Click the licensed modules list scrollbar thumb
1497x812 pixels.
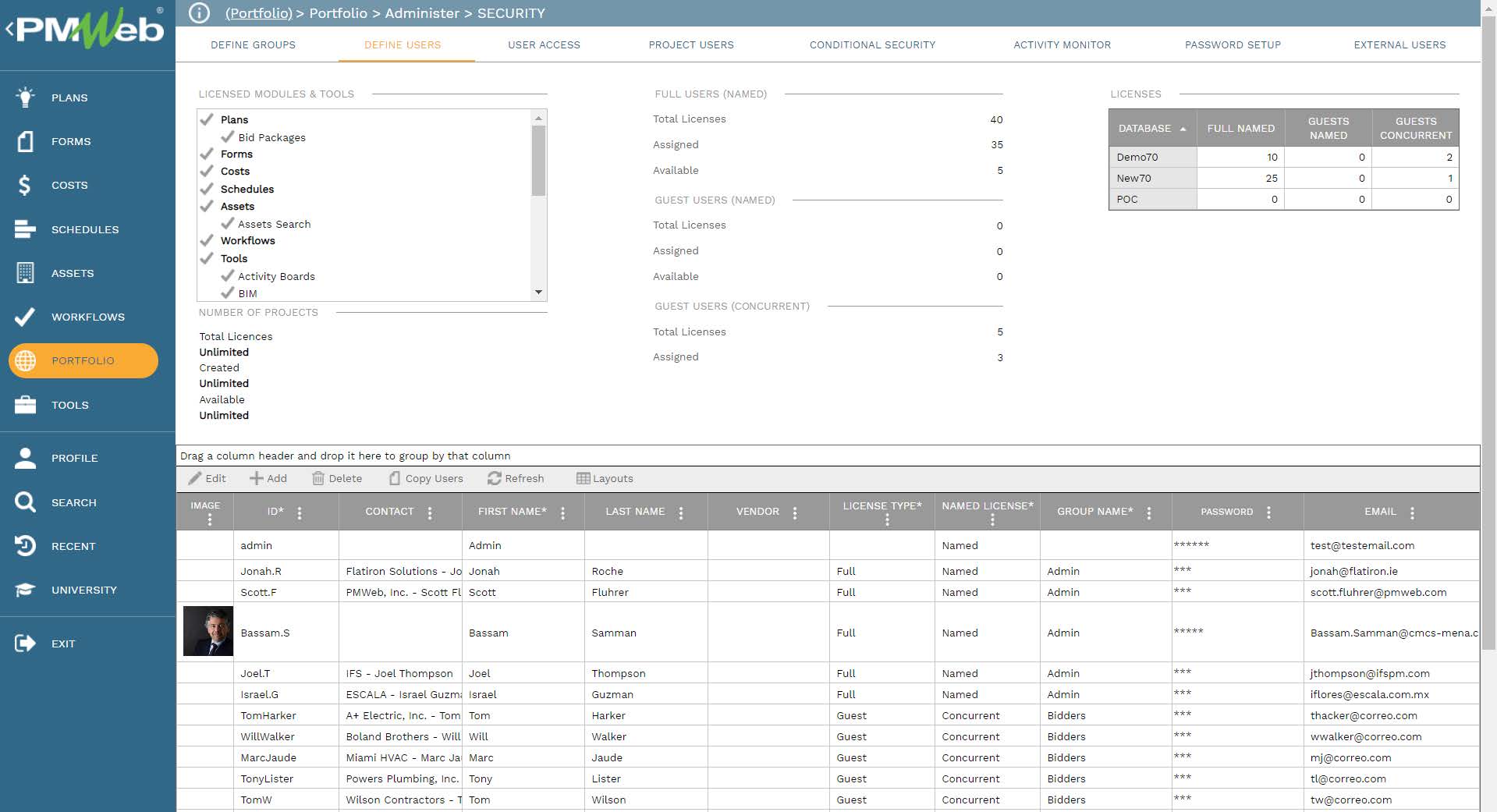point(538,160)
